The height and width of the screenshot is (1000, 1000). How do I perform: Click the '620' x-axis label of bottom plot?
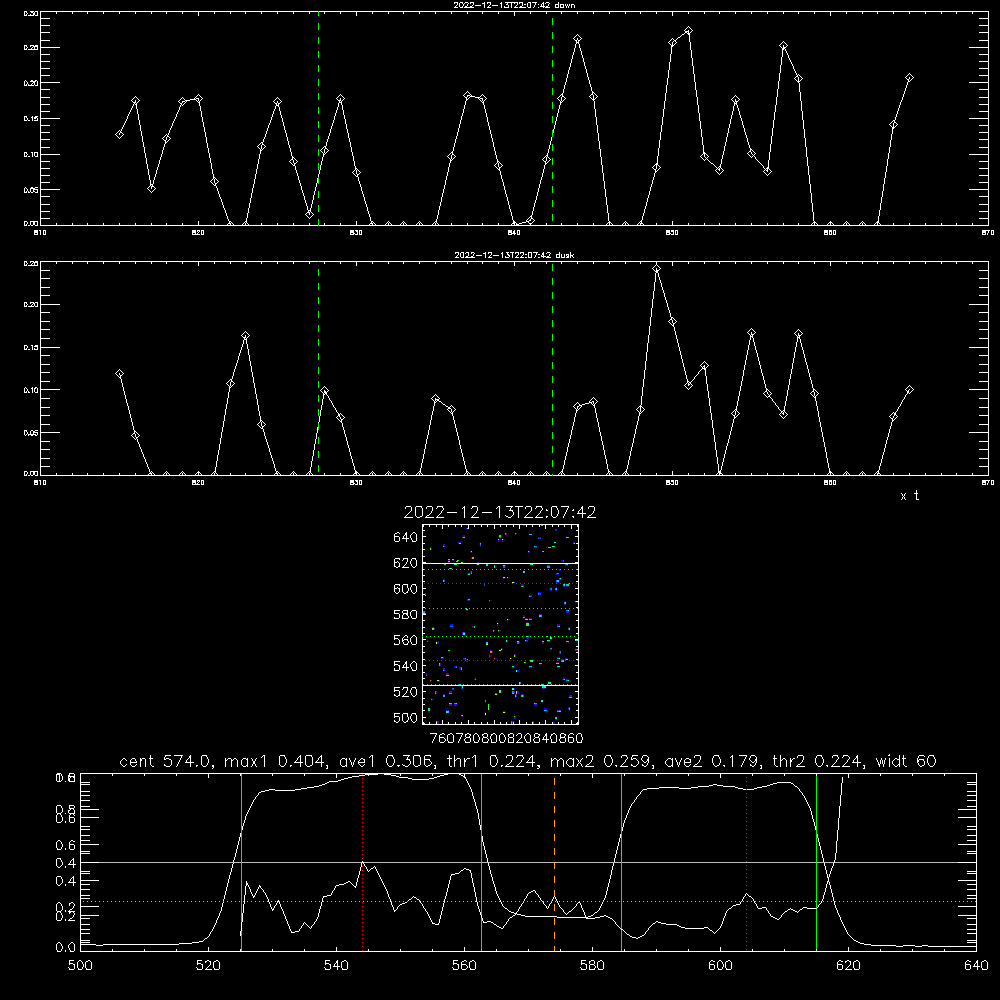click(x=848, y=966)
